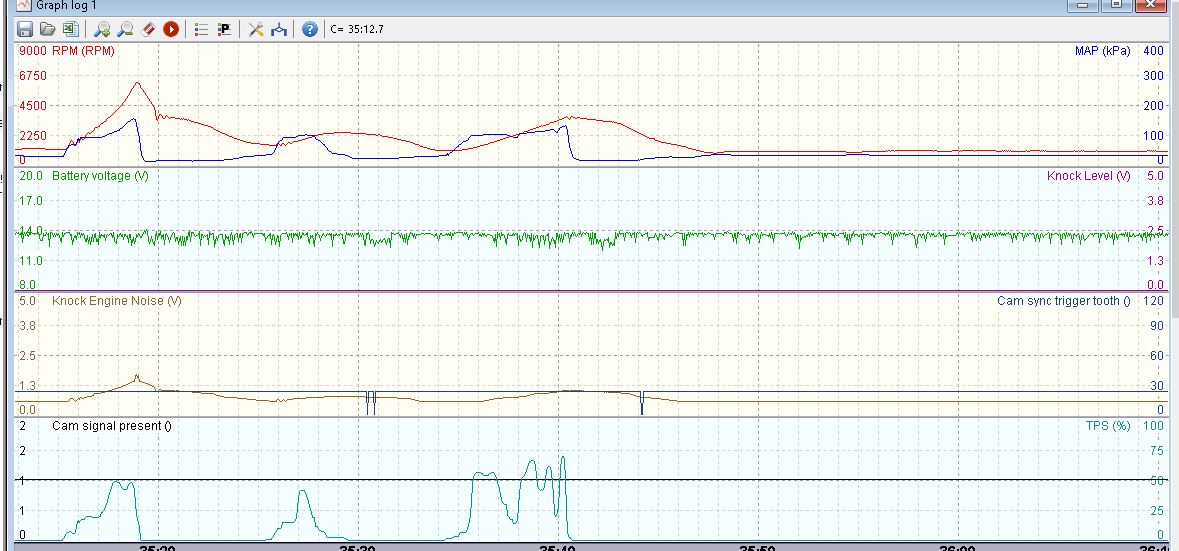Open a log file with folder icon
This screenshot has height=551, width=1179.
[x=47, y=29]
